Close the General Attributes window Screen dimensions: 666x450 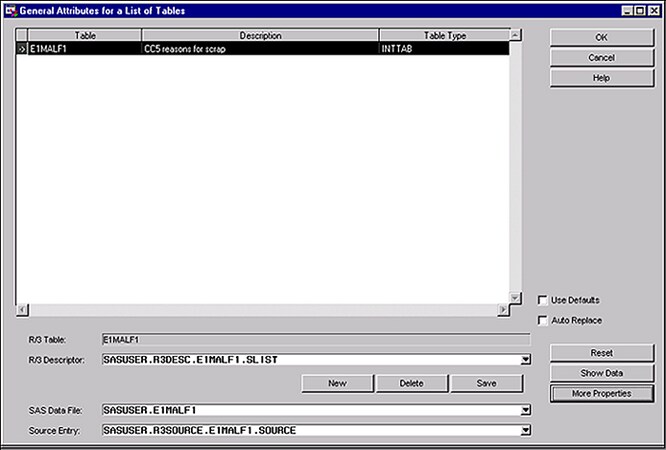point(655,11)
